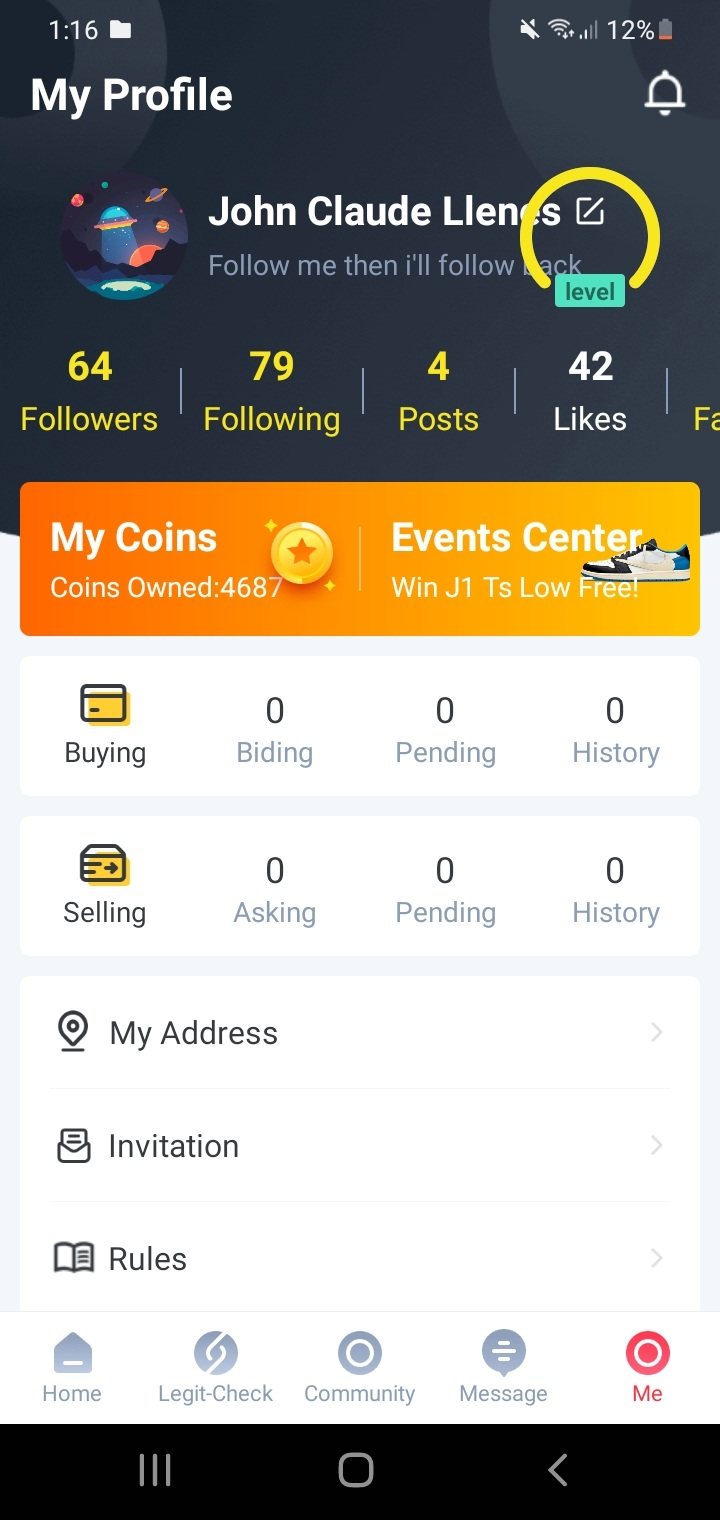
Task: Tap the notification bell icon
Action: pyautogui.click(x=664, y=94)
